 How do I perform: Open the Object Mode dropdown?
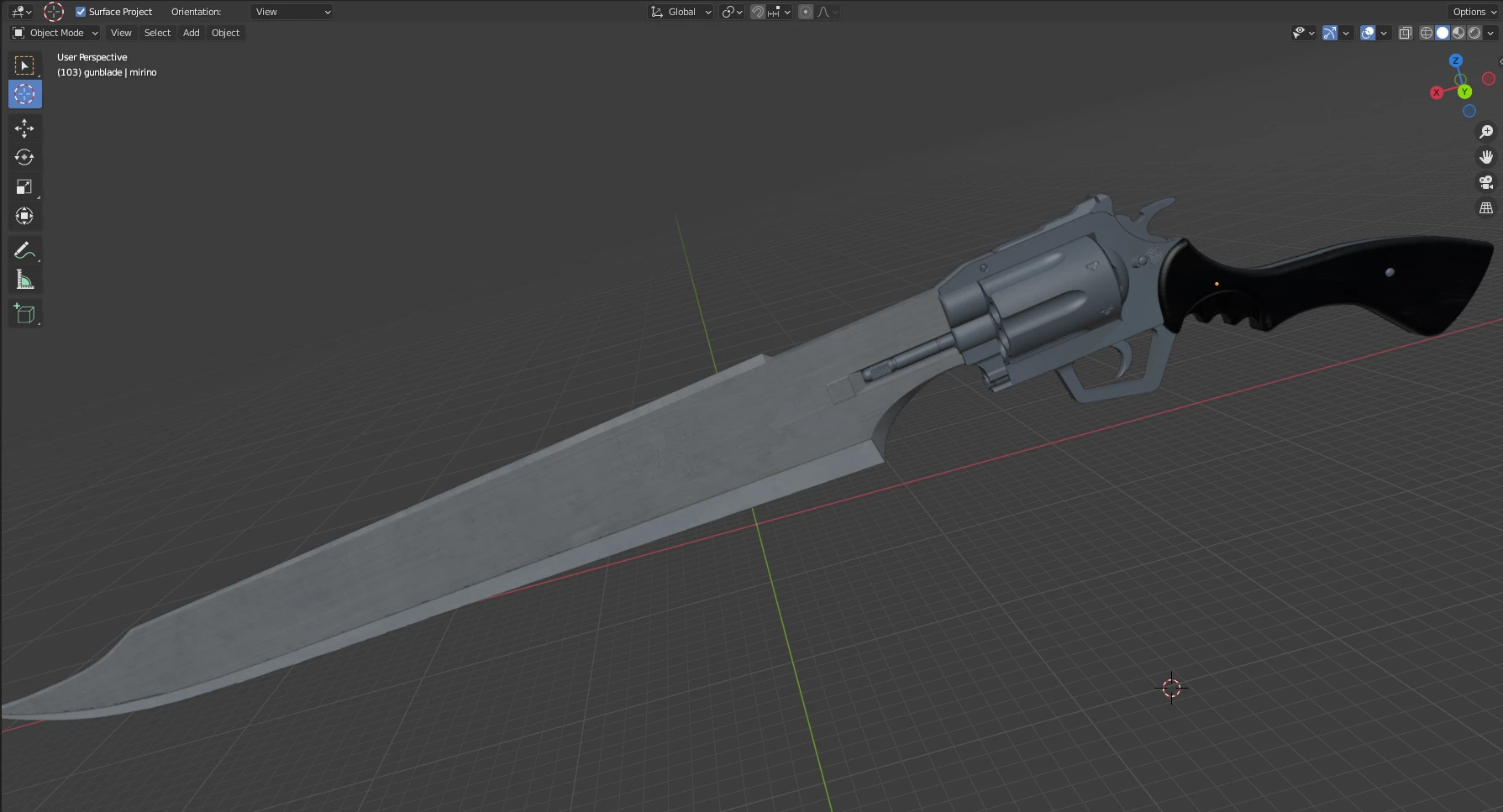pos(55,33)
